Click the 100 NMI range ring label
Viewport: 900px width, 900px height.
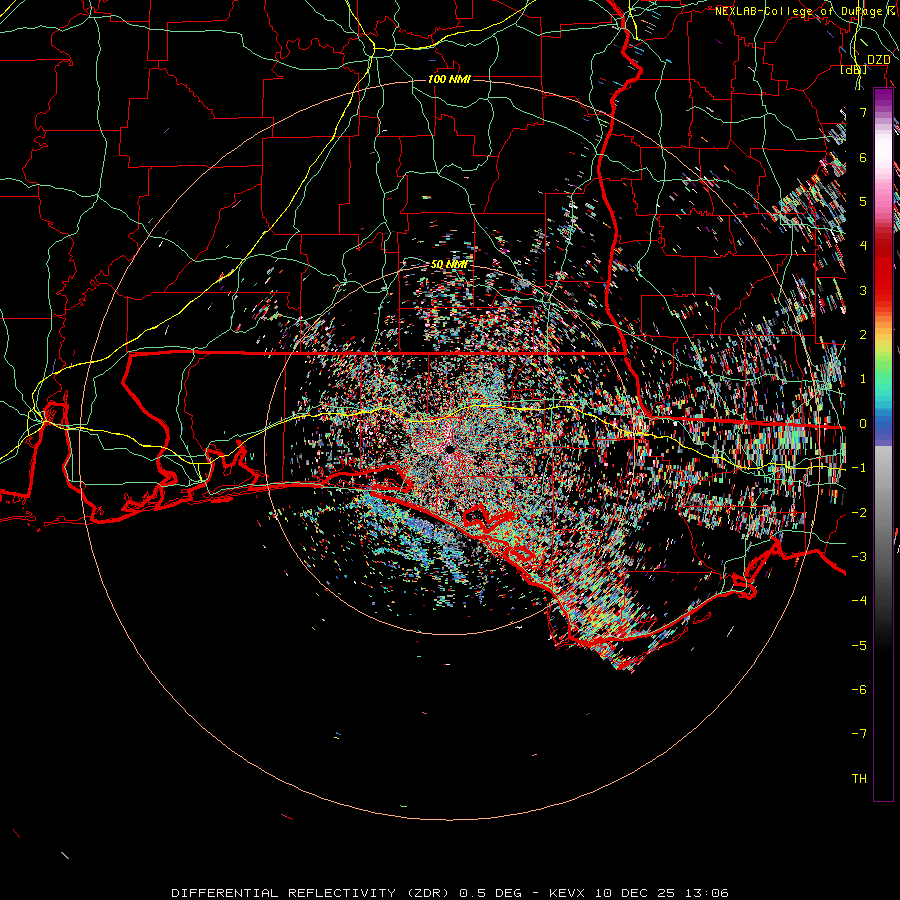(x=449, y=79)
